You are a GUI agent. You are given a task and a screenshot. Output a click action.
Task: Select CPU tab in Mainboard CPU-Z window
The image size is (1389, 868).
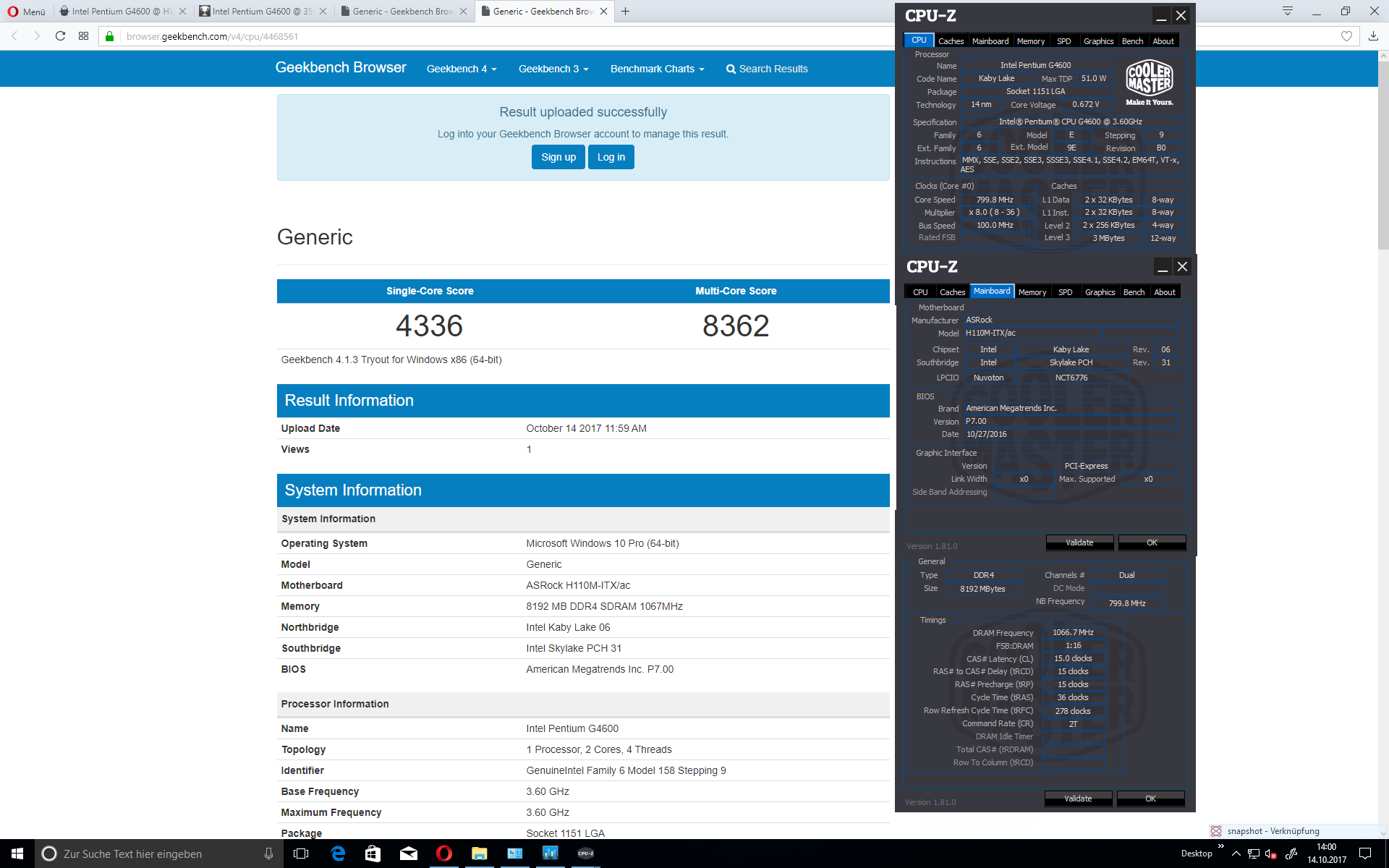920,292
